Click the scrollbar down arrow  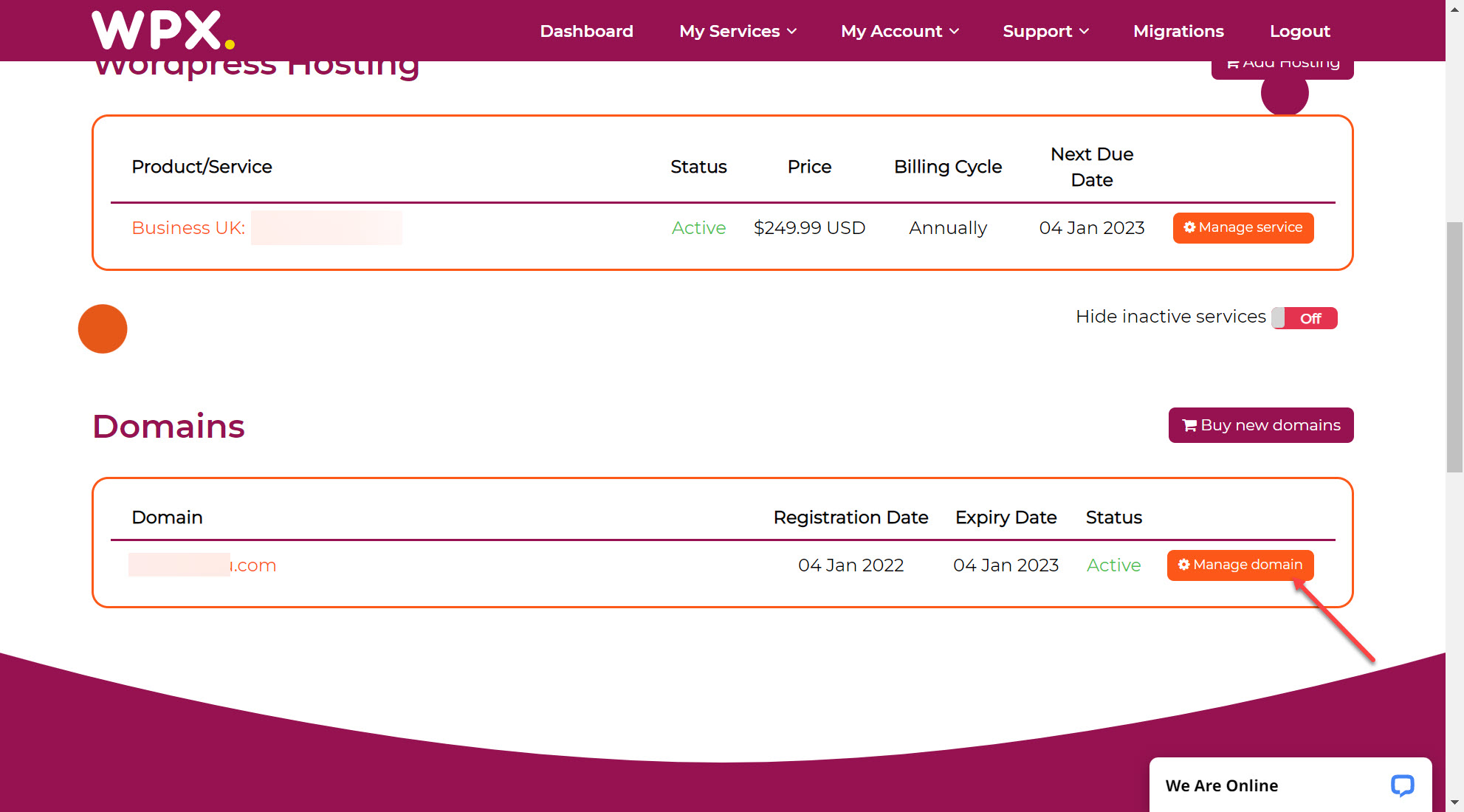click(1454, 802)
